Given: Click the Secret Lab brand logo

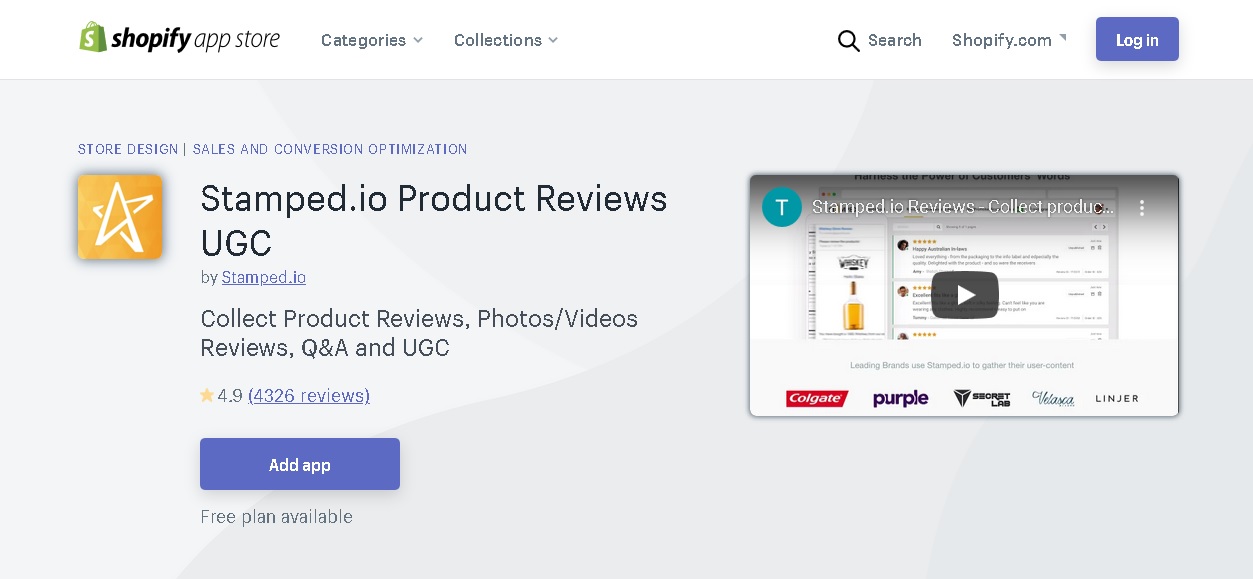Looking at the screenshot, I should [x=982, y=398].
